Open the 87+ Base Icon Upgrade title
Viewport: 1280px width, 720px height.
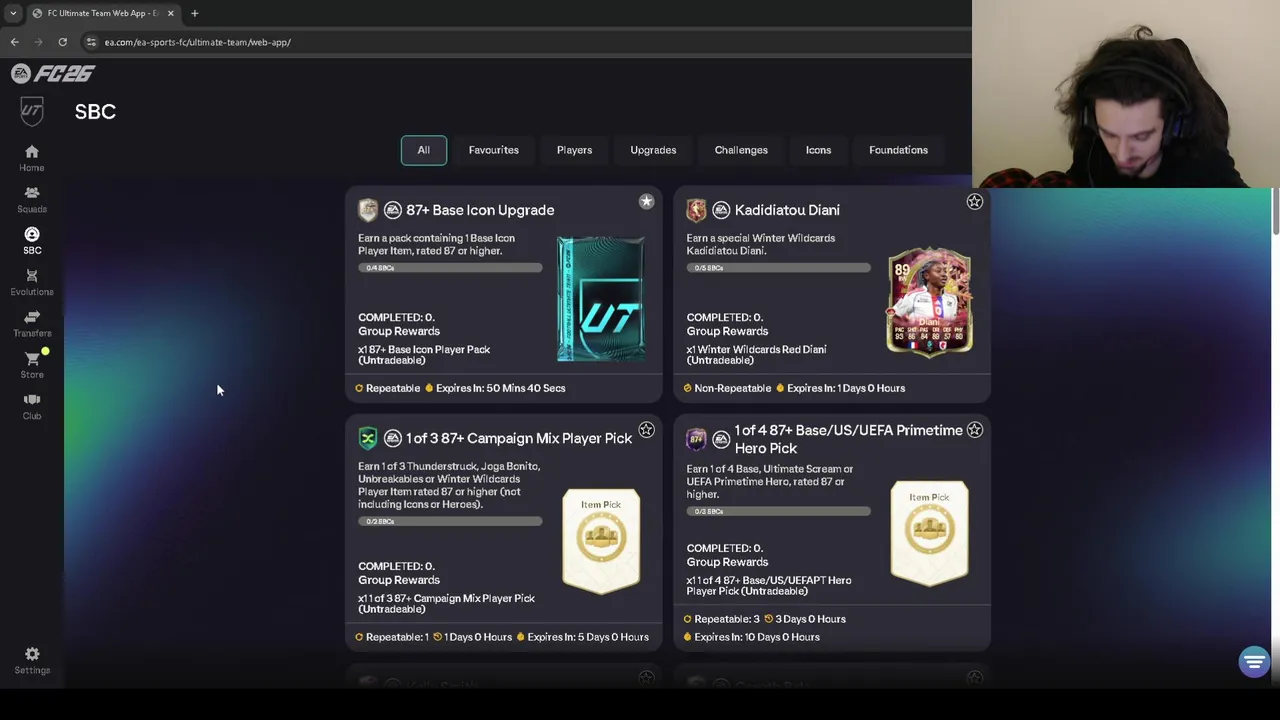[480, 210]
